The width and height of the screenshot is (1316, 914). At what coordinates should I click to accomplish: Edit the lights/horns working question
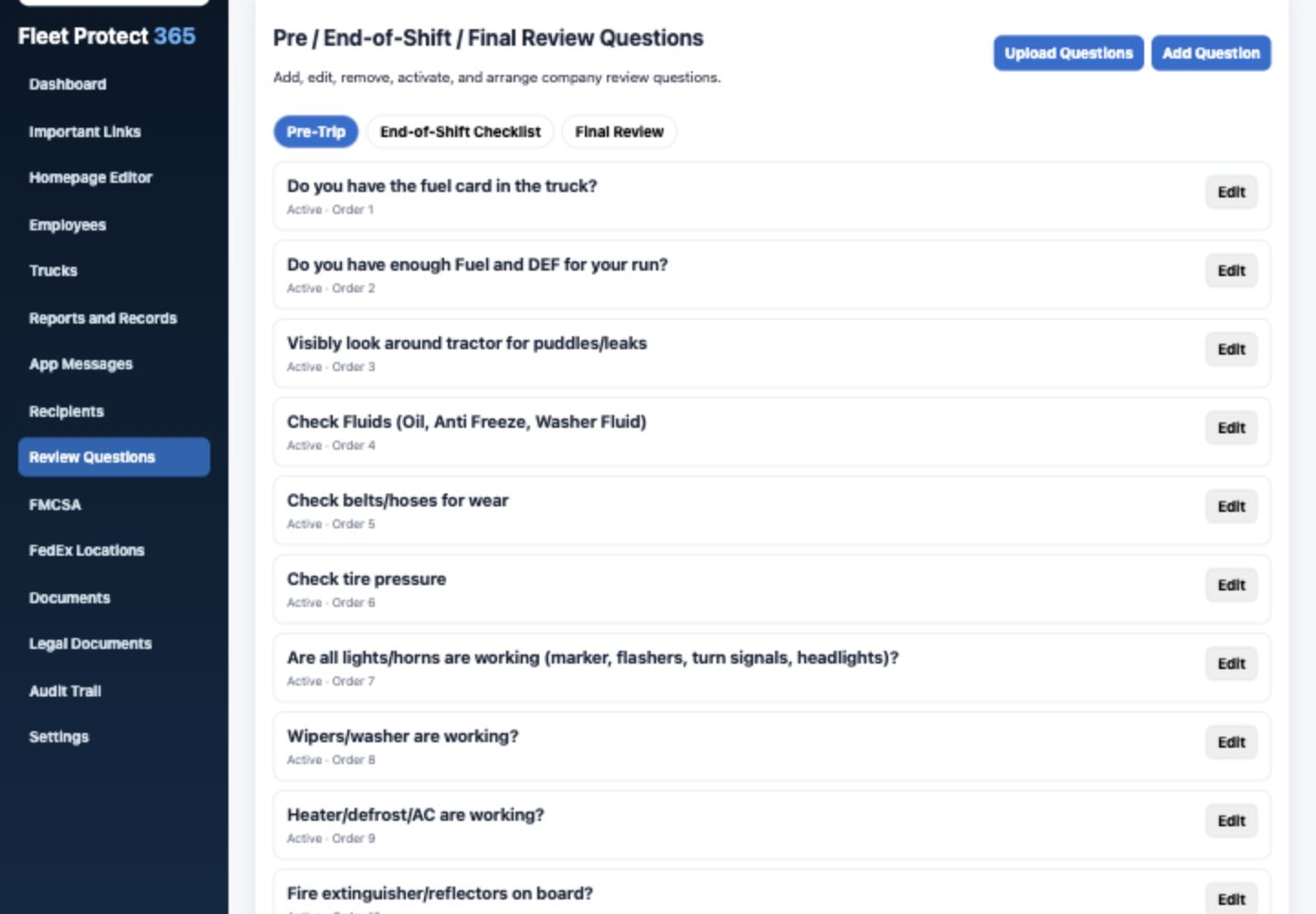1231,664
